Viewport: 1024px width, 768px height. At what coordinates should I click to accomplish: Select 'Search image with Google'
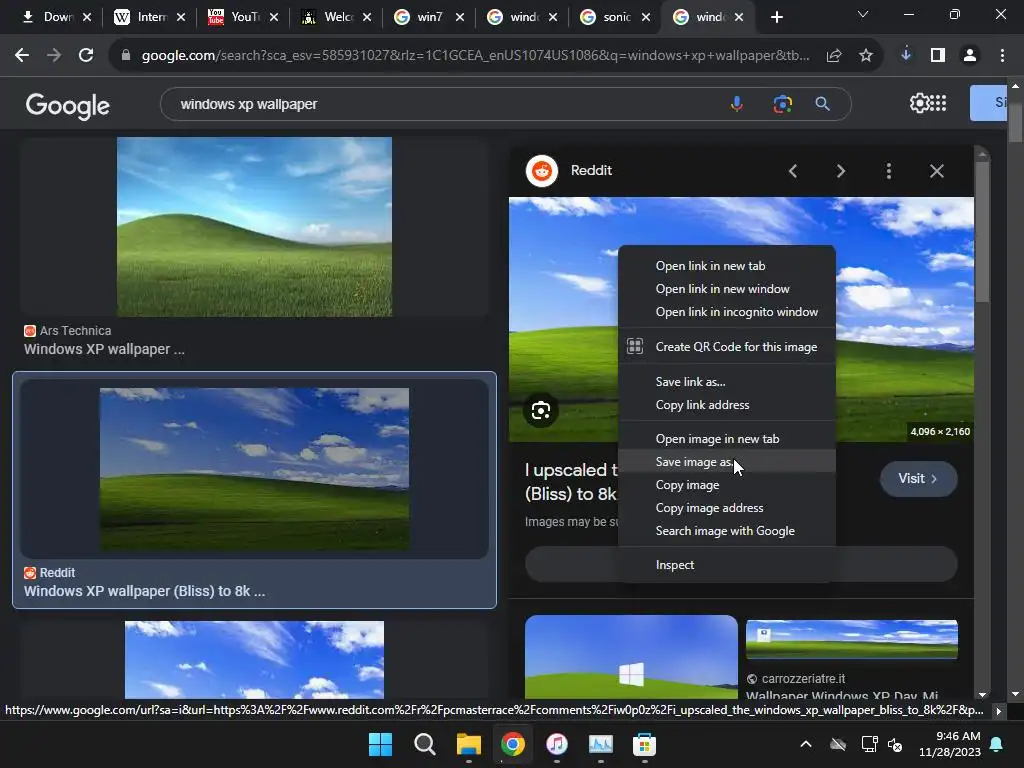(x=727, y=531)
